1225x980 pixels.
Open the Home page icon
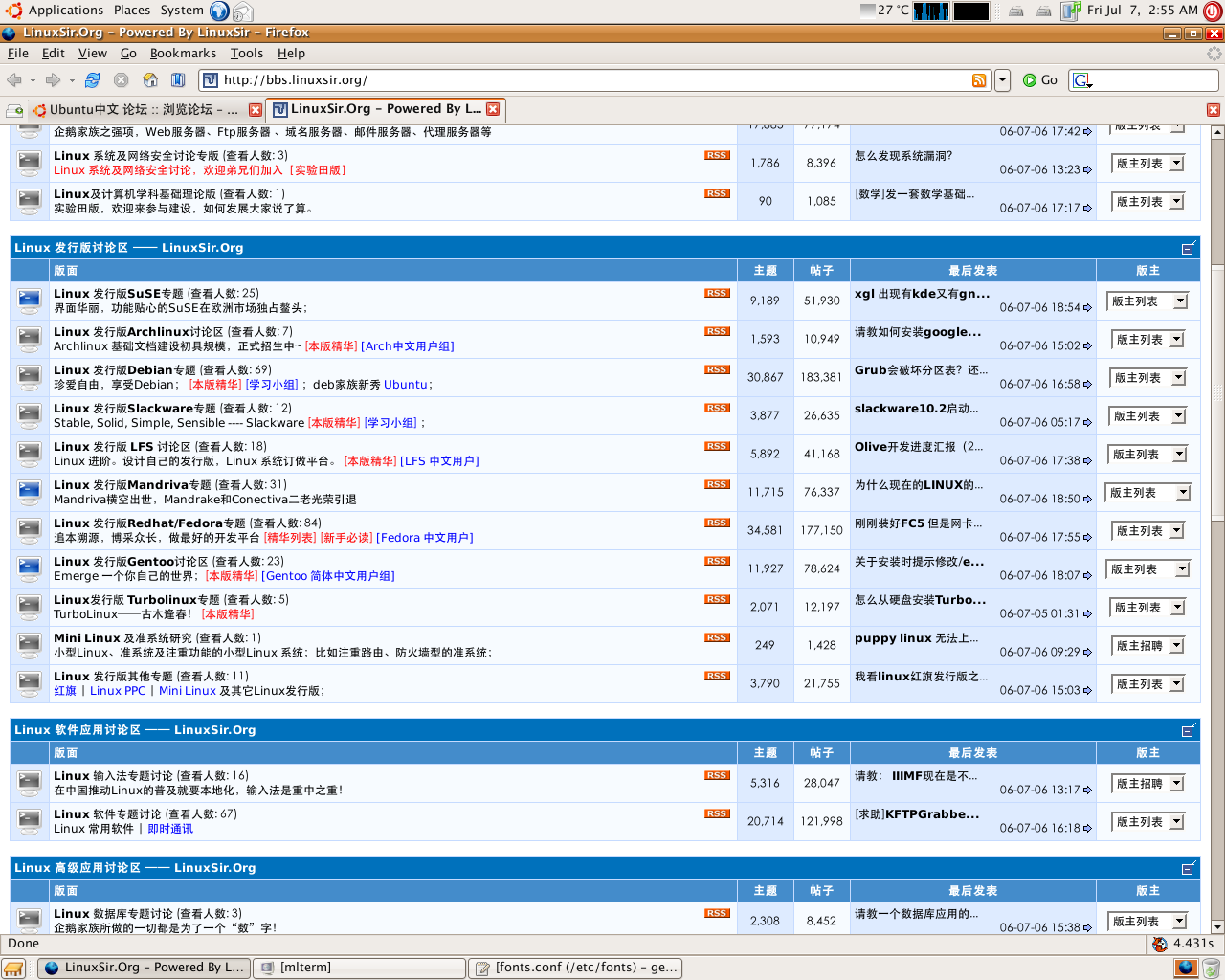click(x=150, y=80)
